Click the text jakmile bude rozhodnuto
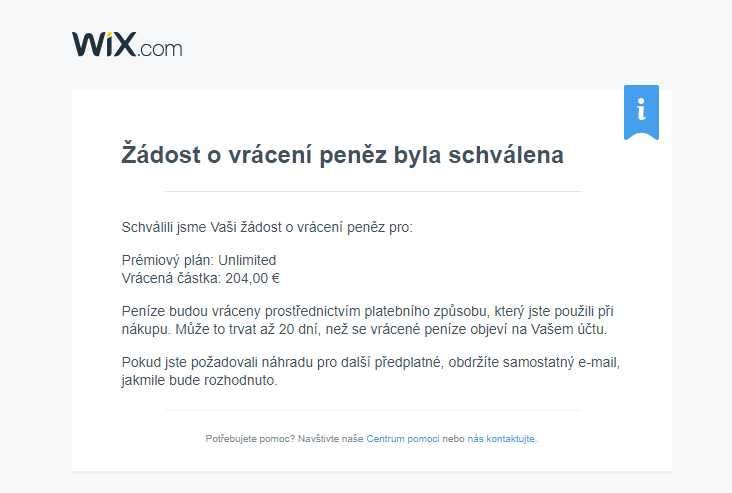Viewport: 732px width, 493px height. point(199,380)
